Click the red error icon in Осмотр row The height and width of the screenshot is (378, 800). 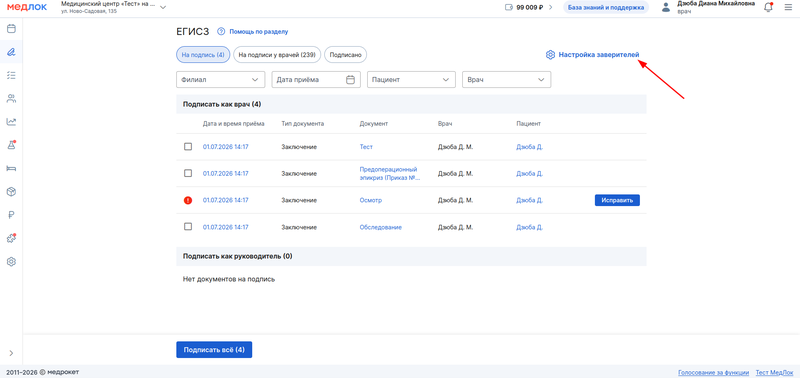188,200
